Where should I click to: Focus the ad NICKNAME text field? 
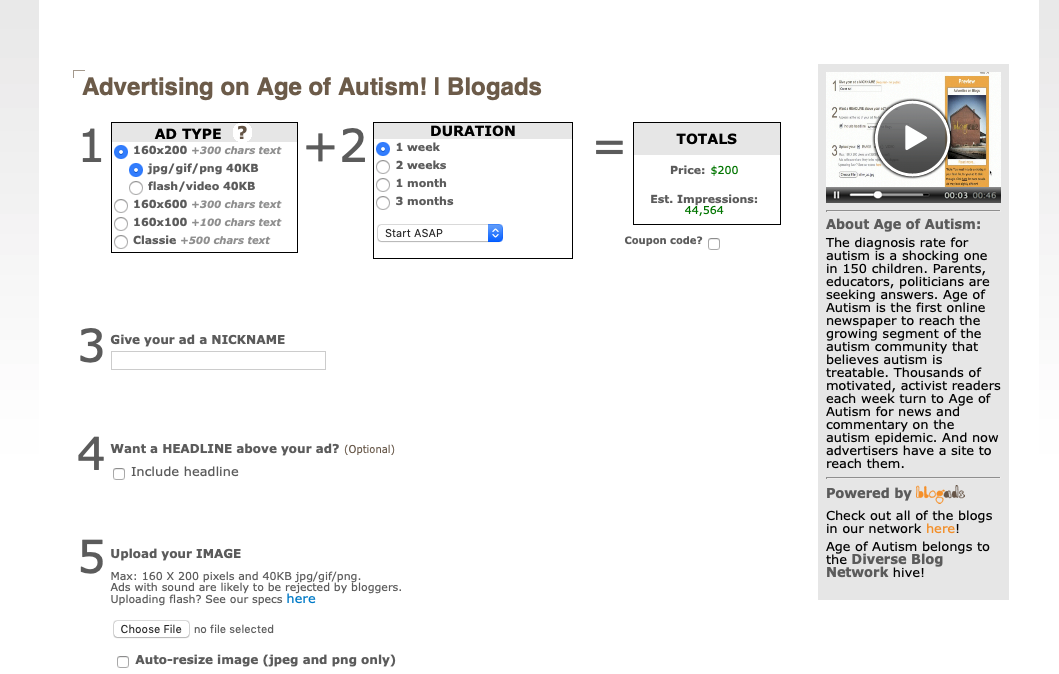218,361
